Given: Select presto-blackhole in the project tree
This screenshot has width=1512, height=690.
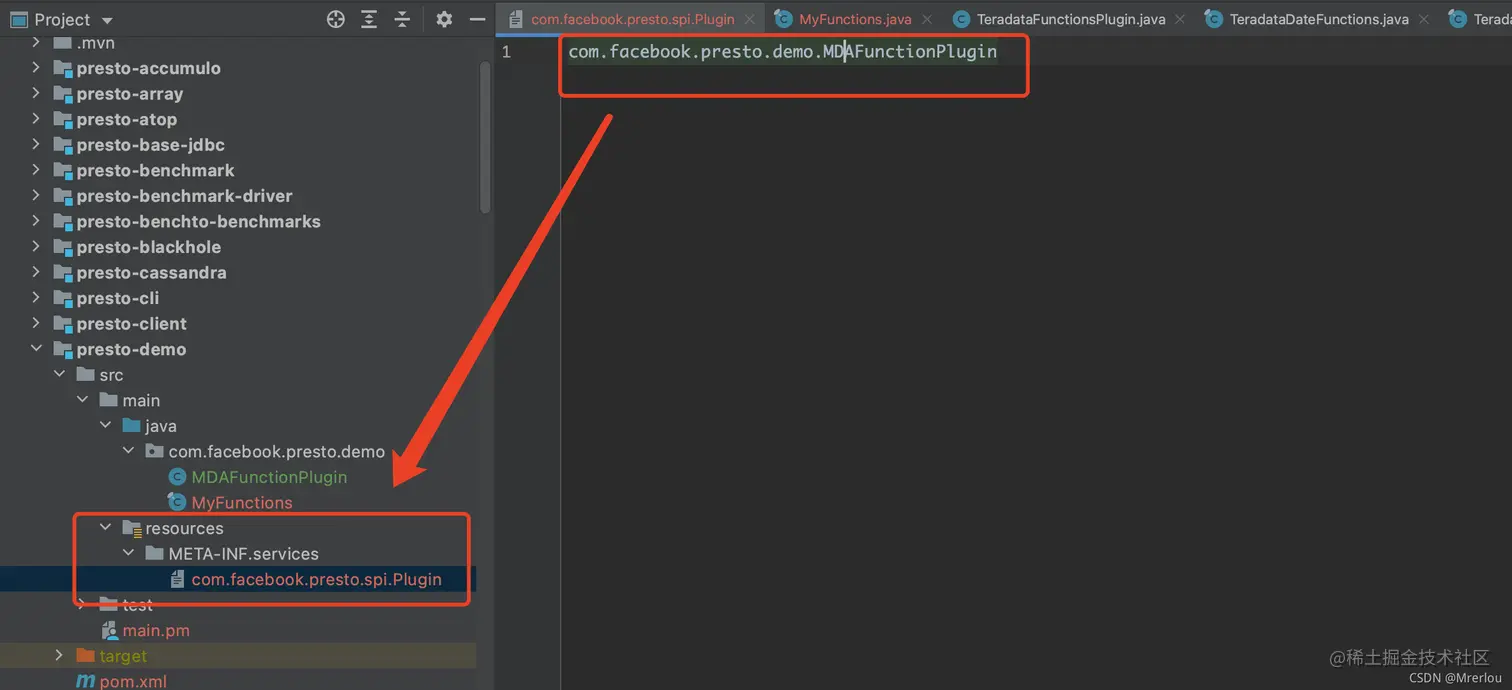Looking at the screenshot, I should tap(148, 246).
